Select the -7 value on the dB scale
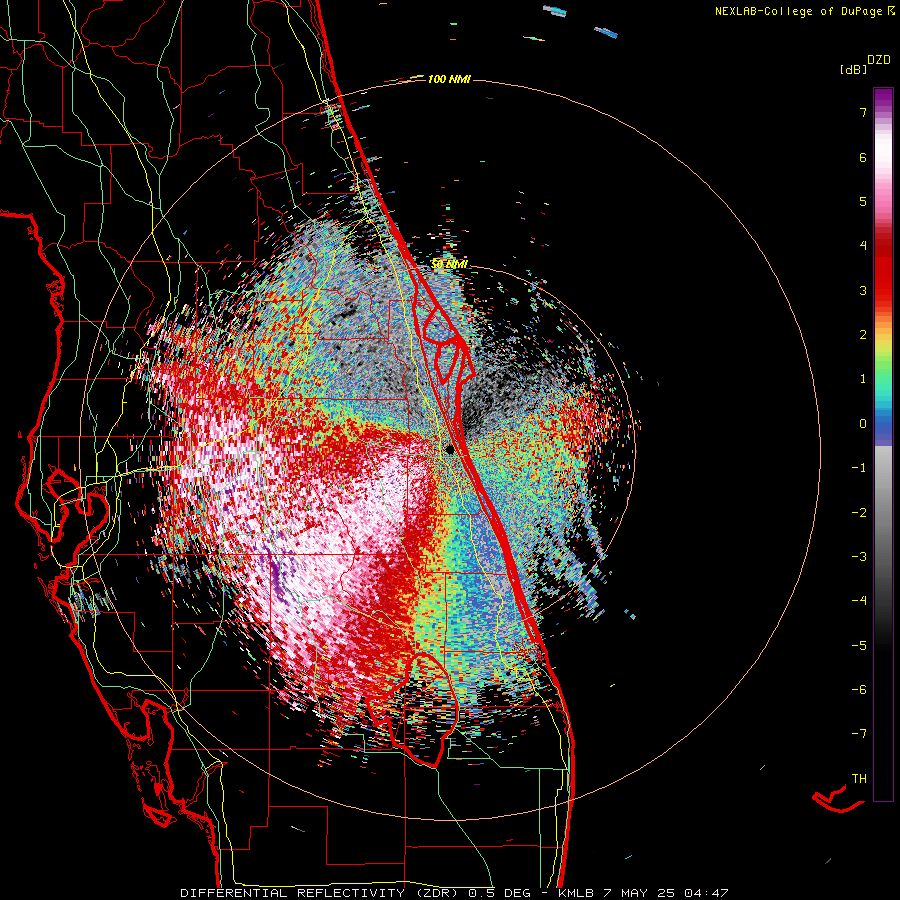900x900 pixels. click(x=859, y=734)
